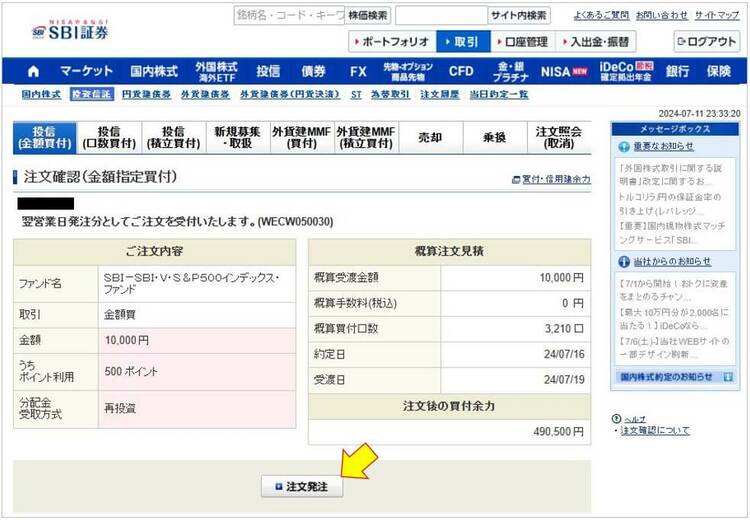
Task: Click 当社からのお知らせ link
Action: click(672, 262)
